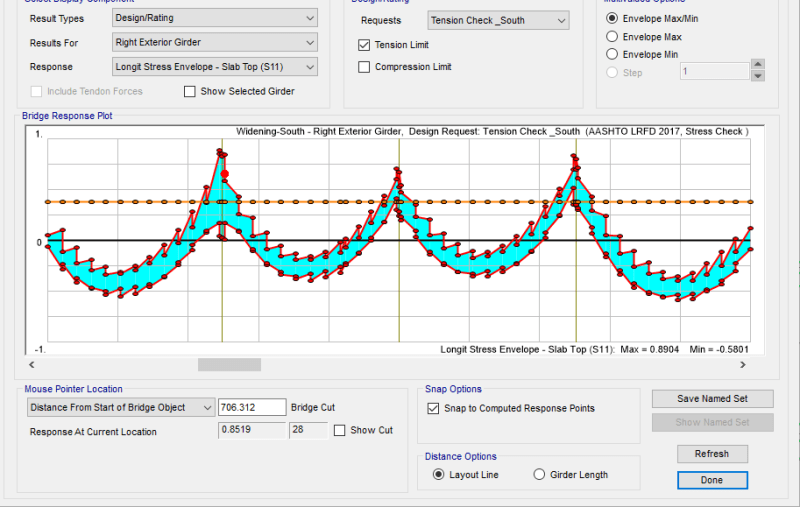Expand Distance From Start of Bridge Object dropdown

click(x=121, y=408)
